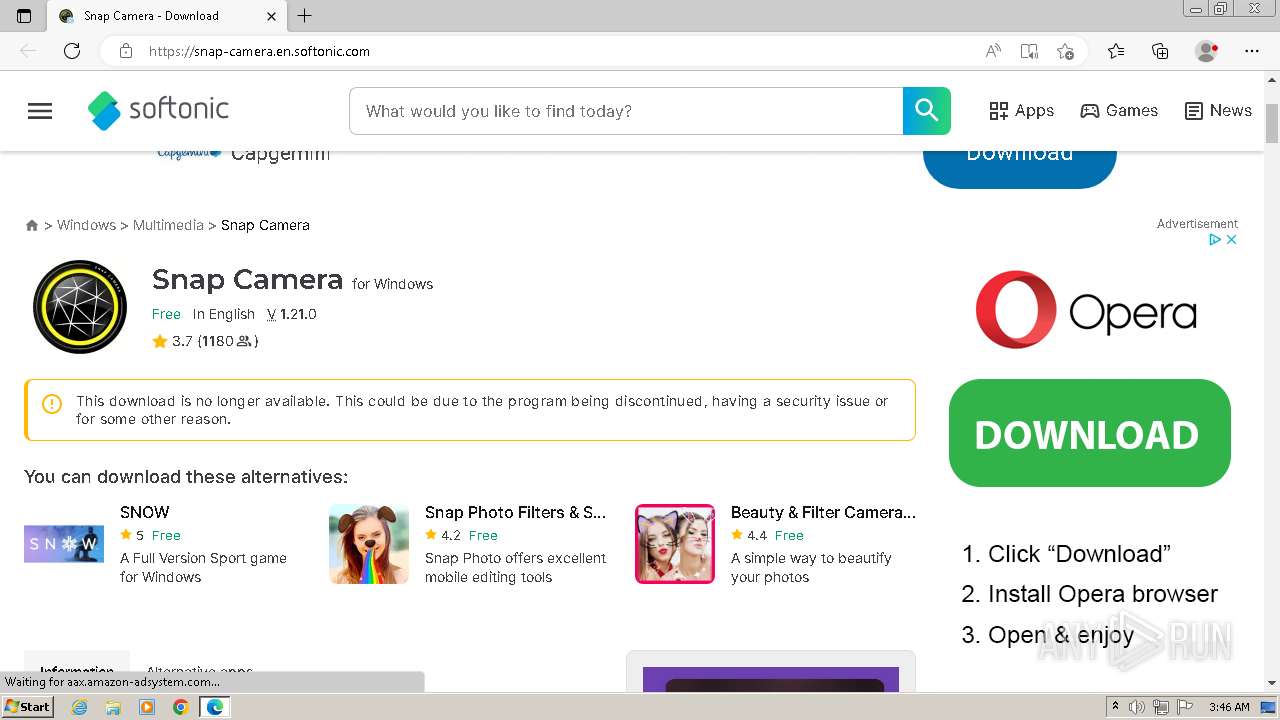View site information lock icon
This screenshot has width=1280, height=720.
126,51
